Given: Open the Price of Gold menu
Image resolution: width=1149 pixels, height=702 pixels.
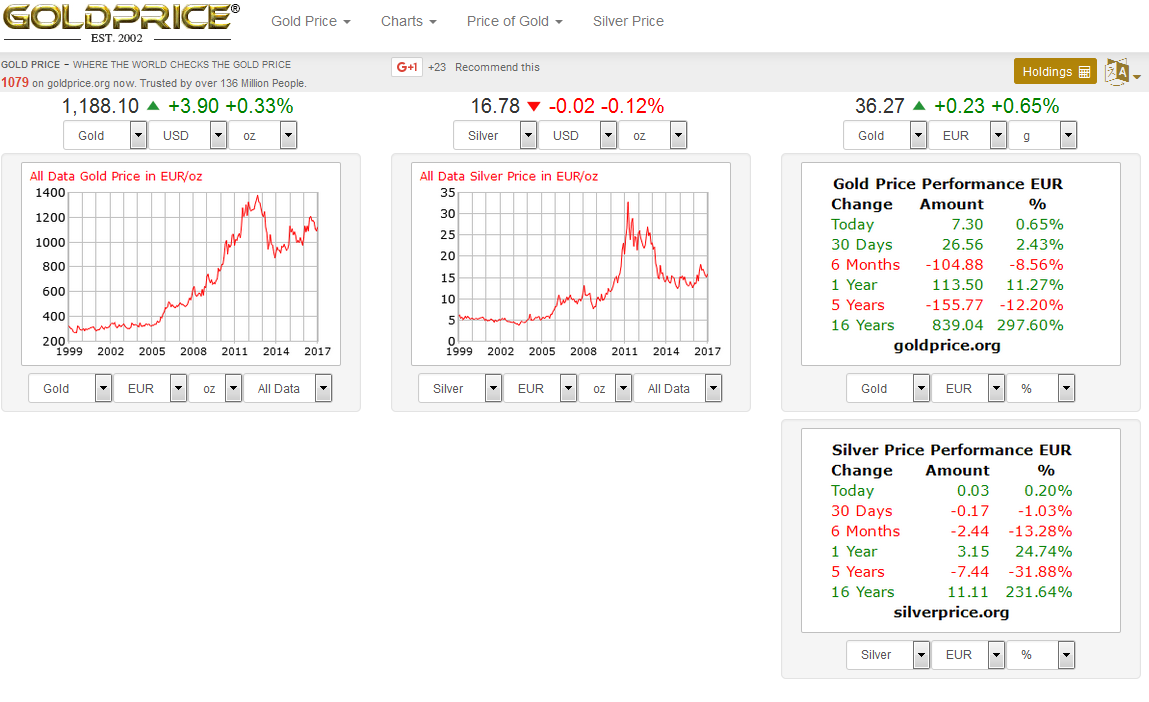Looking at the screenshot, I should click(514, 21).
